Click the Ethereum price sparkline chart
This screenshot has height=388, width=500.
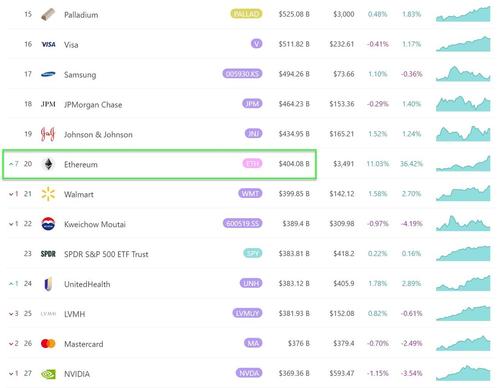463,163
